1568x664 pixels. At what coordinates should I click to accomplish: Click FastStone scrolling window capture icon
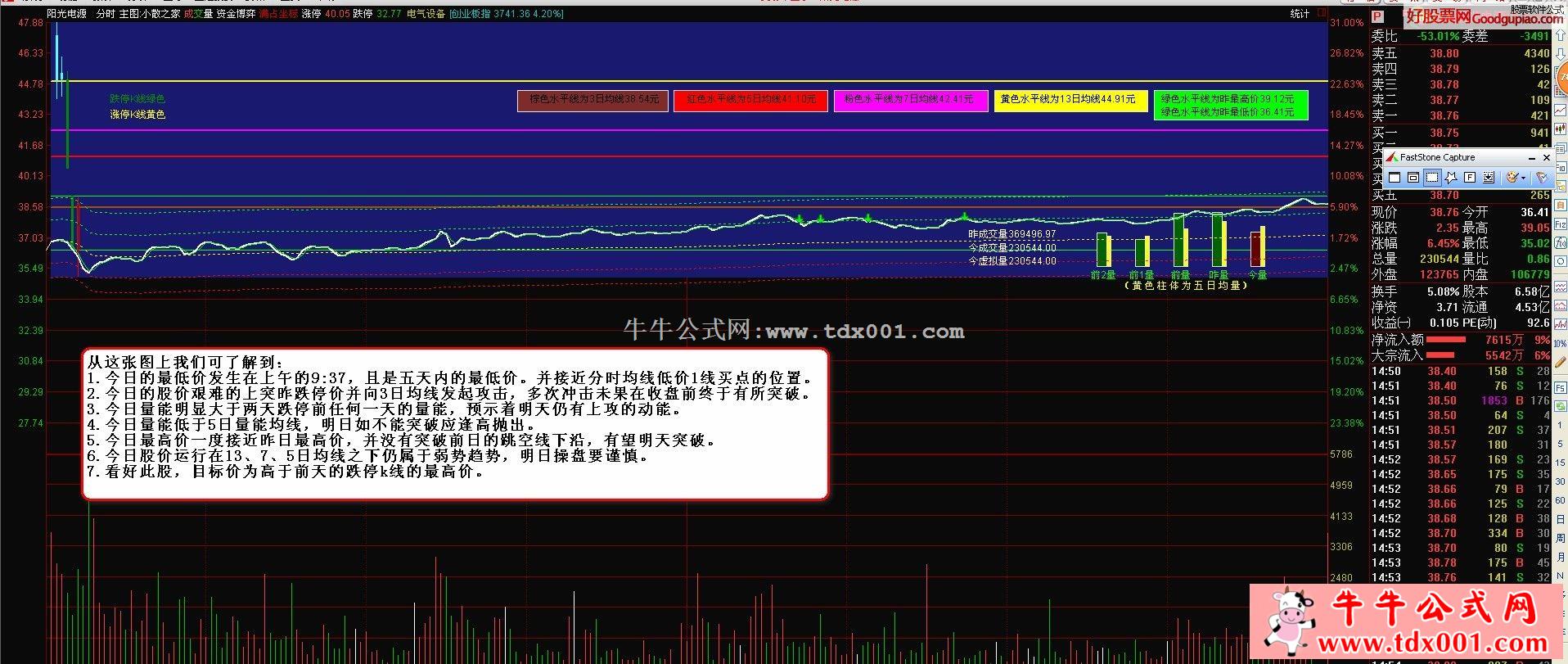pos(1489,177)
